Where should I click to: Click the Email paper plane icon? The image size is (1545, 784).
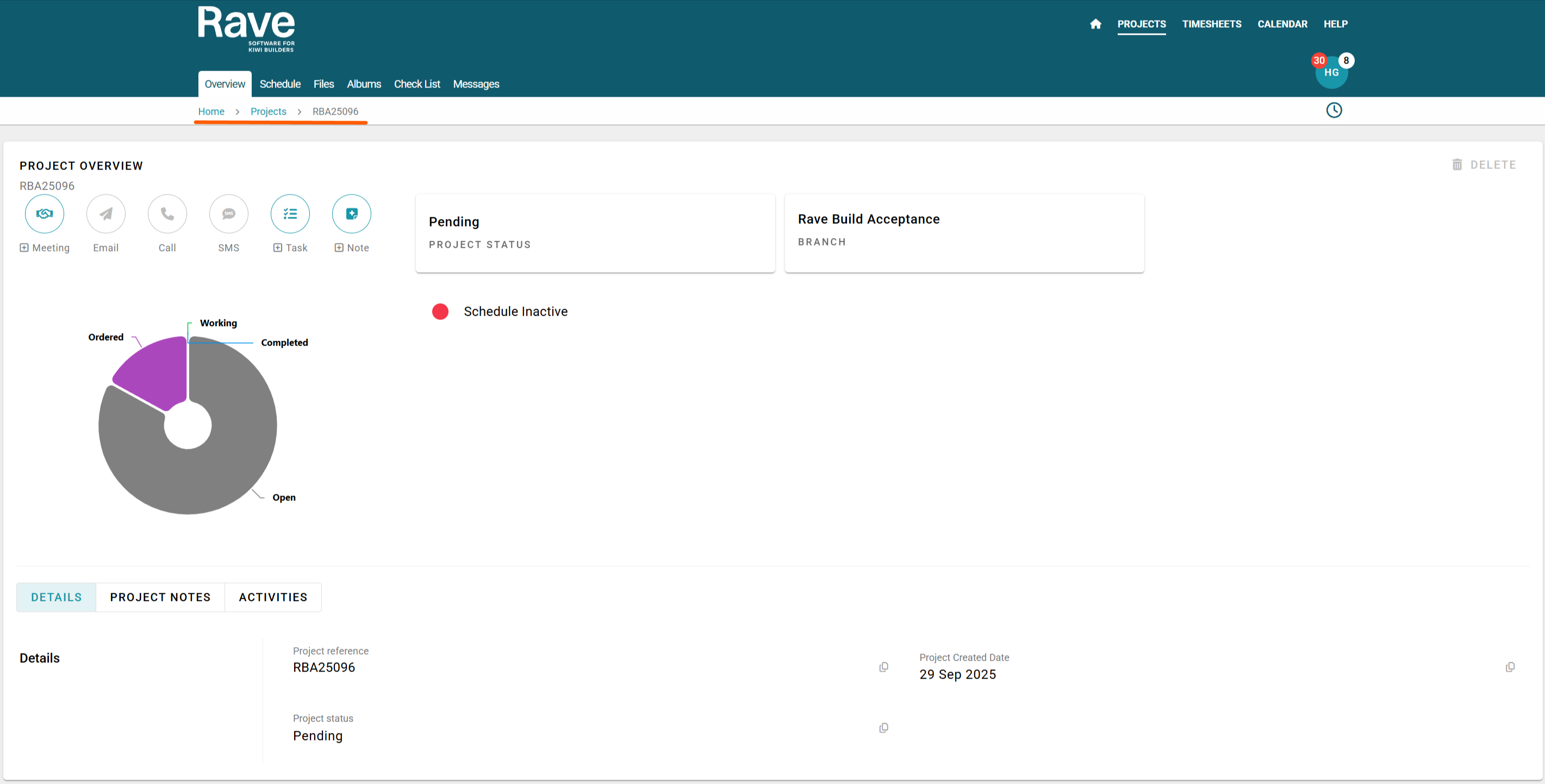click(x=105, y=214)
